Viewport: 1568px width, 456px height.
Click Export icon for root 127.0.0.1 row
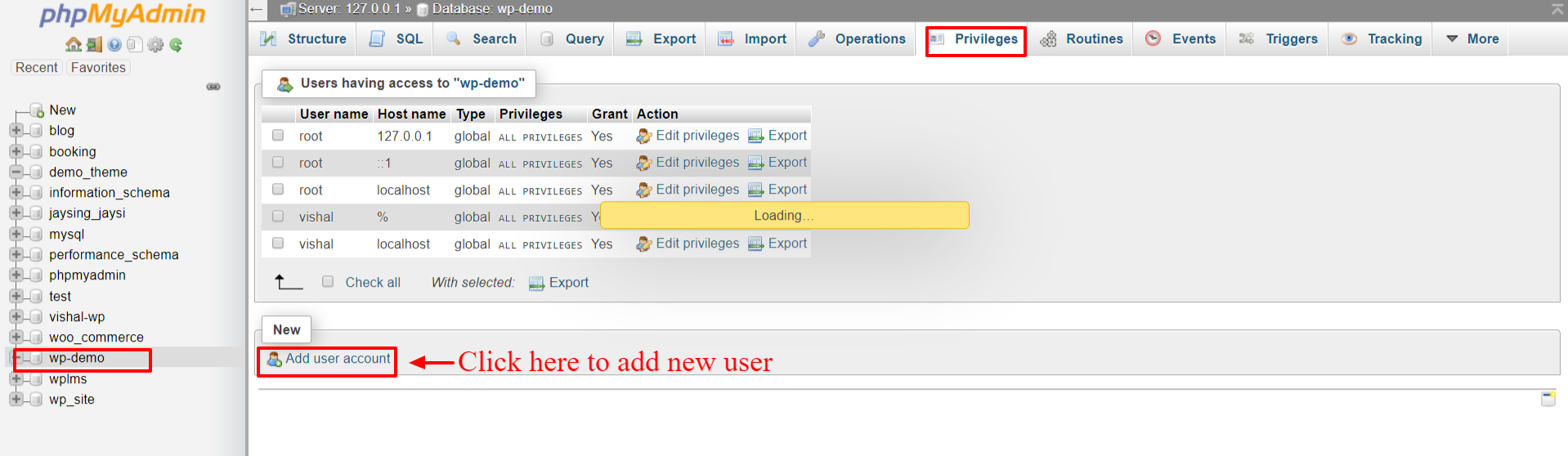pos(756,136)
